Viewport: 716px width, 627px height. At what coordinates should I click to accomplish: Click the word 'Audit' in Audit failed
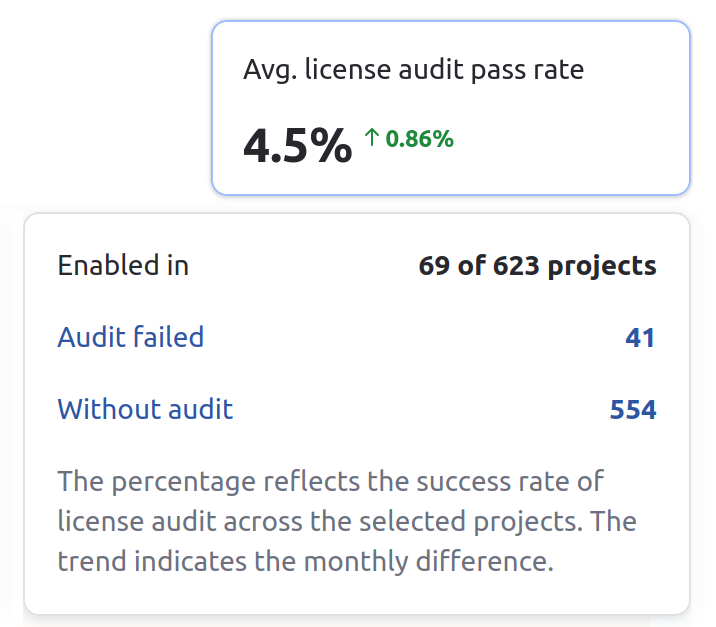click(x=91, y=338)
